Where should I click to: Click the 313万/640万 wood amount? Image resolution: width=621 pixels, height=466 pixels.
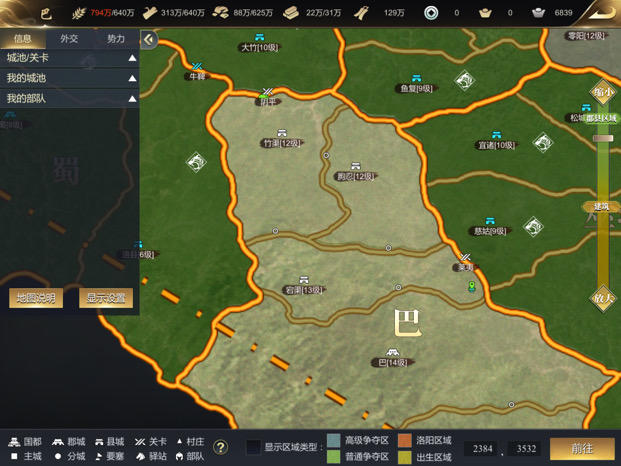click(x=183, y=13)
